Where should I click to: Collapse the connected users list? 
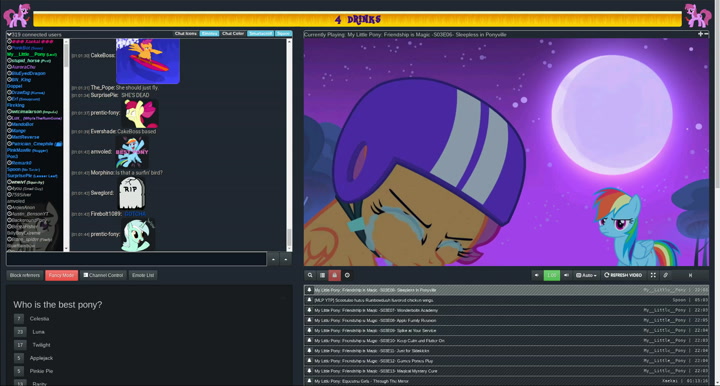click(9, 34)
